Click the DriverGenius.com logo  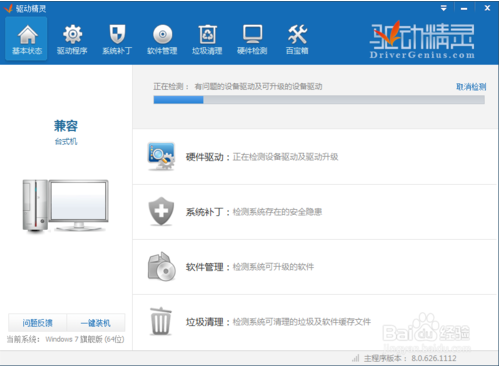pos(422,41)
